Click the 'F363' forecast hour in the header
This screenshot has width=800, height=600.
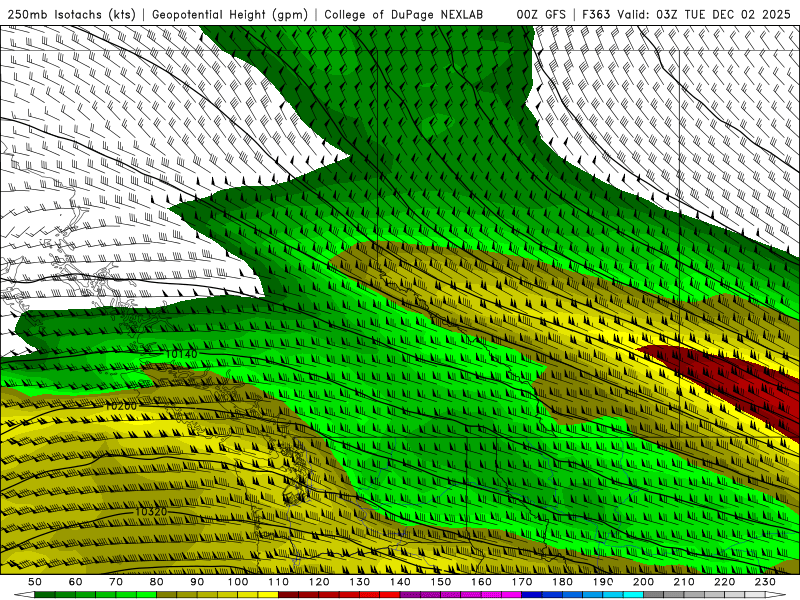(x=596, y=14)
